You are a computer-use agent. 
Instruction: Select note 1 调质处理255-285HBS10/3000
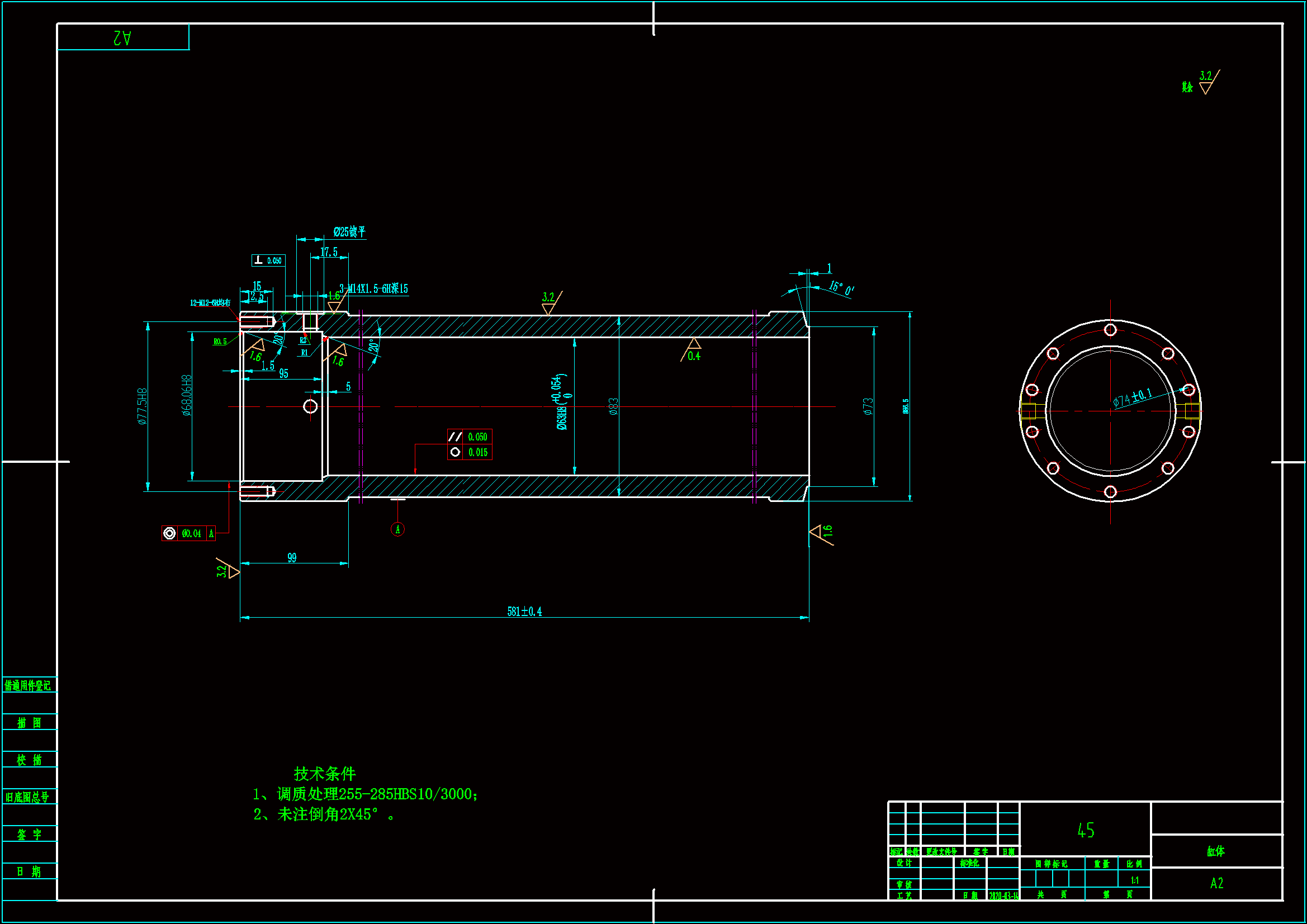(x=366, y=794)
